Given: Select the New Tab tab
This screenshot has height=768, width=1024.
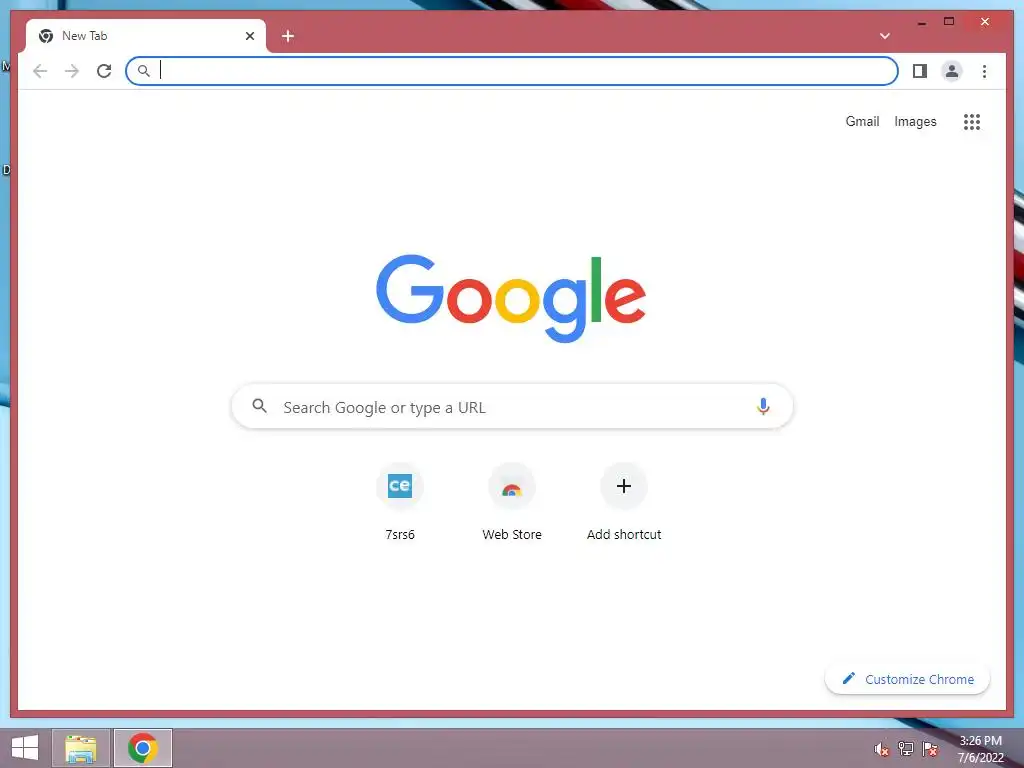Looking at the screenshot, I should pos(146,36).
